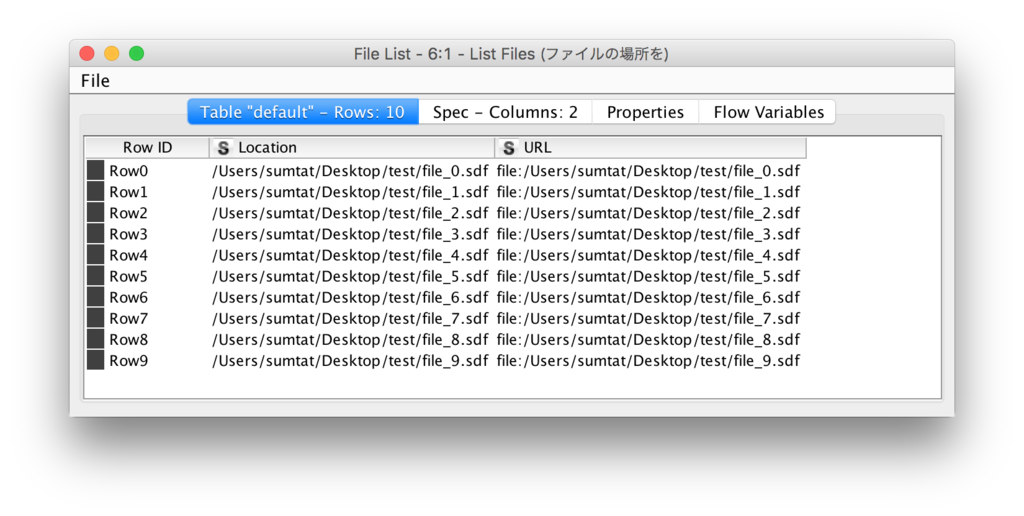The height and width of the screenshot is (516, 1024).
Task: Click the color square of Row2
Action: 95,212
